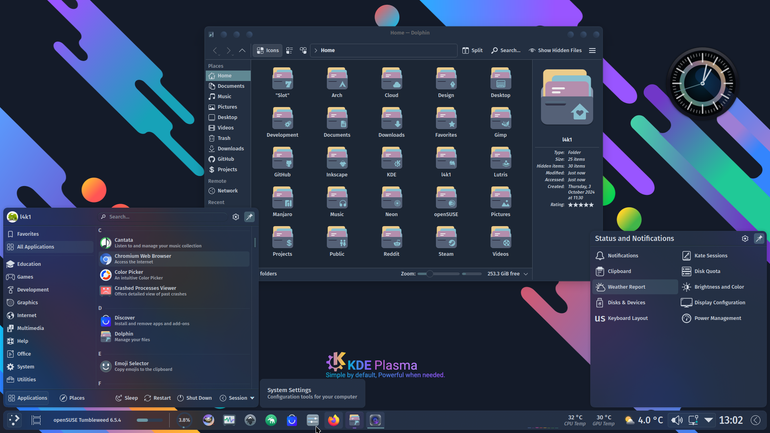Image resolution: width=770 pixels, height=433 pixels.
Task: Open the network tray icon
Action: pos(693,420)
